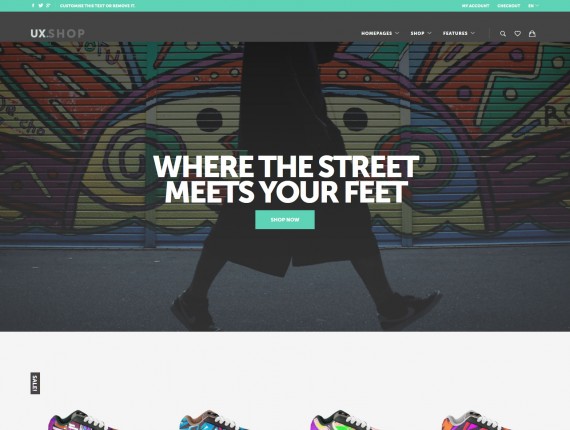Go to My Account link
The width and height of the screenshot is (570, 430).
click(475, 6)
